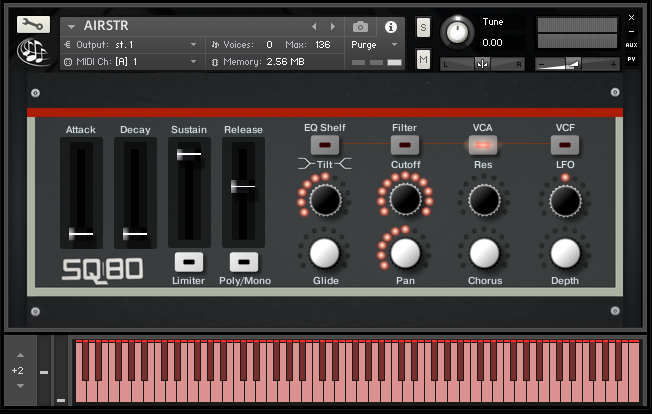This screenshot has width=652, height=414.
Task: Open the Output st.1 dropdown
Action: (130, 45)
